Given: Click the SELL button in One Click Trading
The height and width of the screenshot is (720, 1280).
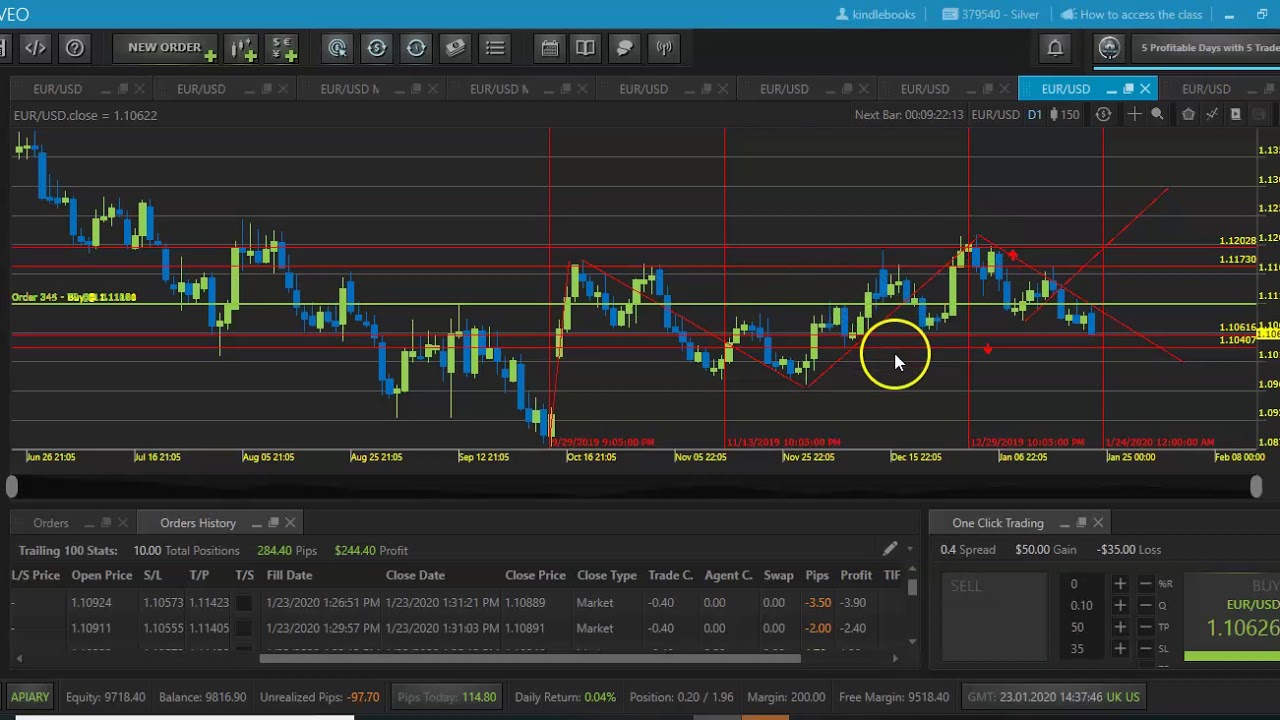Looking at the screenshot, I should point(993,617).
